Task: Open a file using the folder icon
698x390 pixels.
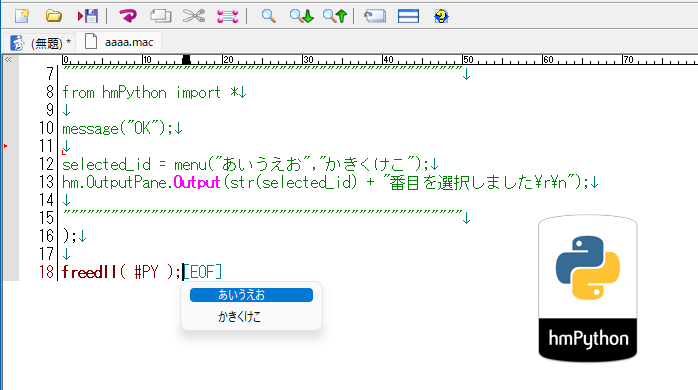Action: pyautogui.click(x=53, y=16)
